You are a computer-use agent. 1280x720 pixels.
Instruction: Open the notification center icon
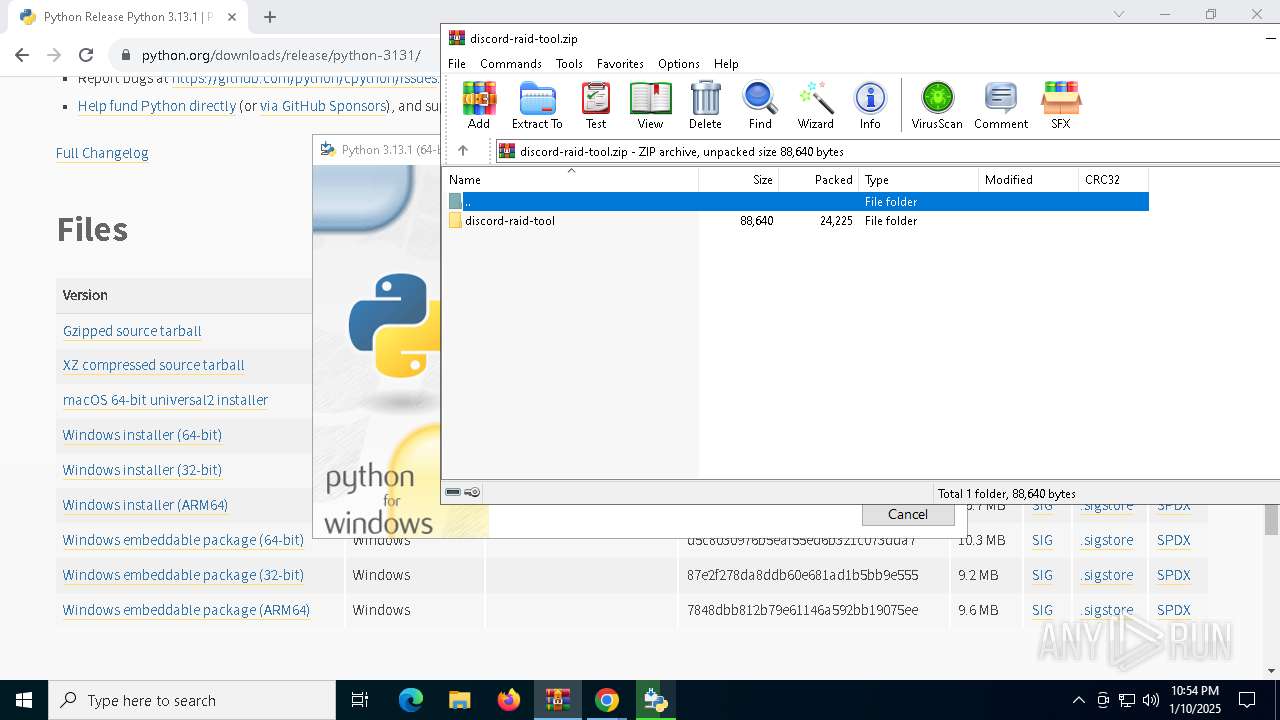[1247, 700]
